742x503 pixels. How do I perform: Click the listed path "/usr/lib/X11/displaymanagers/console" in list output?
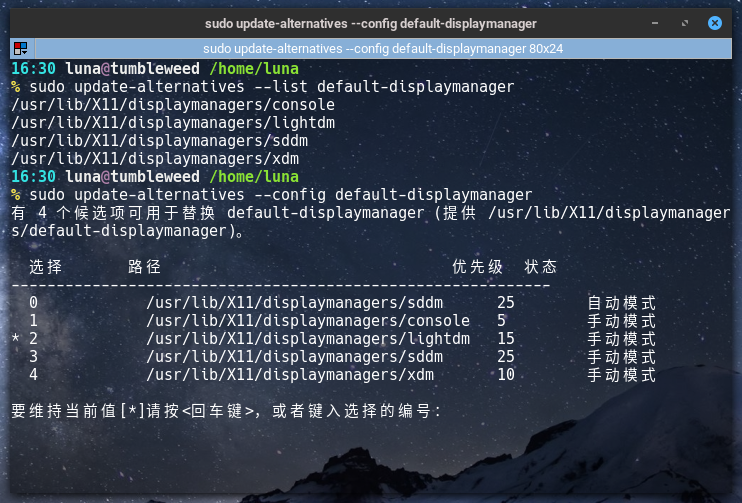pyautogui.click(x=173, y=105)
